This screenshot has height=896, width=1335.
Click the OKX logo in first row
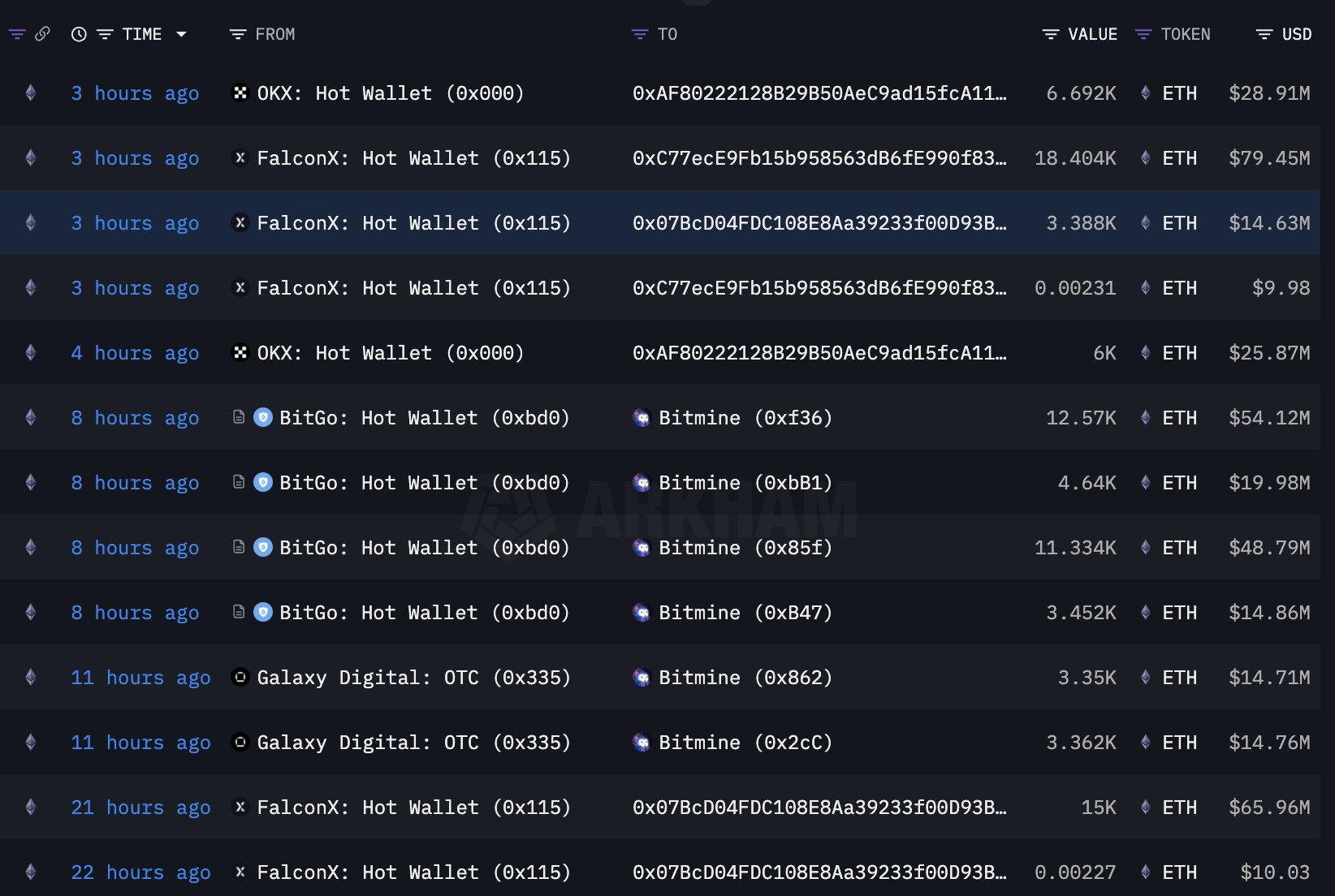(240, 93)
